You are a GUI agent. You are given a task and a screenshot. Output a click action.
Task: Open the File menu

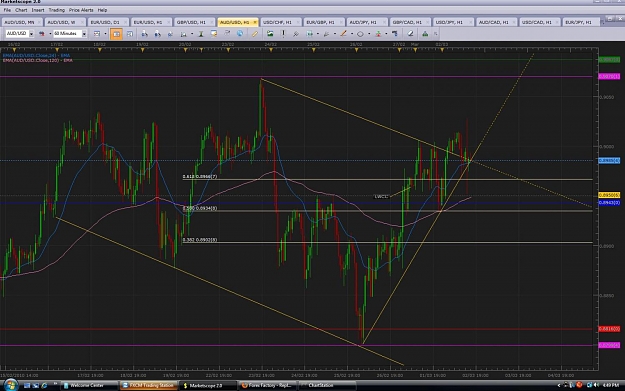pyautogui.click(x=7, y=10)
